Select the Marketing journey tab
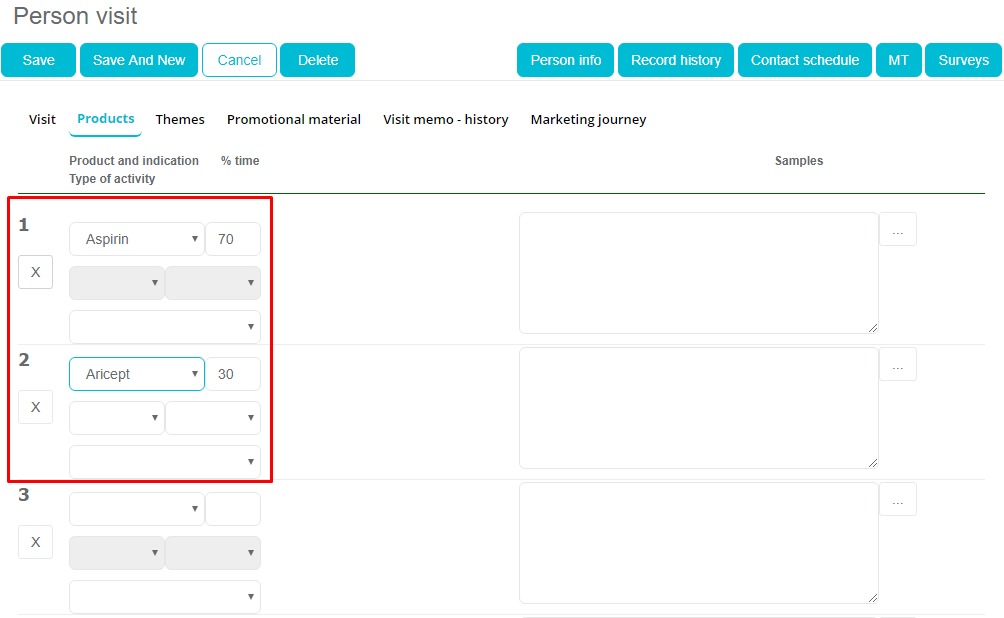Viewport: 1004px width, 618px height. pyautogui.click(x=588, y=119)
